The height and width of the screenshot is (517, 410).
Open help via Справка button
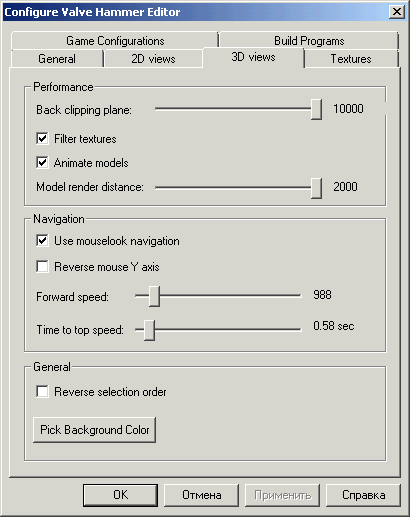363,495
